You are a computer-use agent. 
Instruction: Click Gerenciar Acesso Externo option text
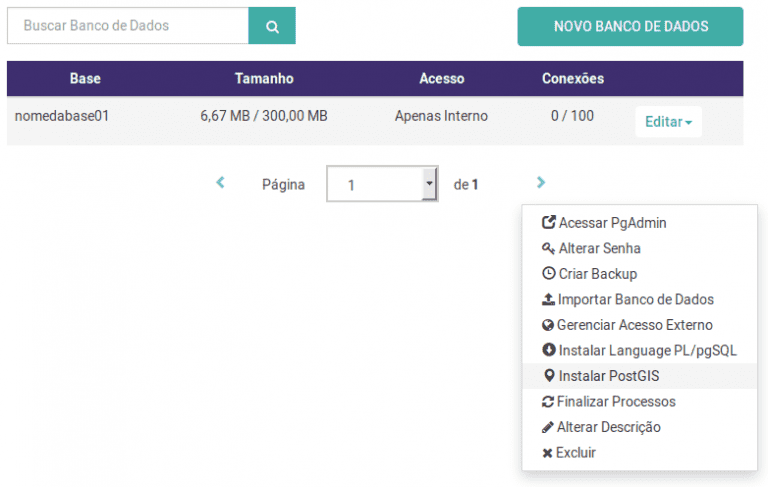[634, 325]
